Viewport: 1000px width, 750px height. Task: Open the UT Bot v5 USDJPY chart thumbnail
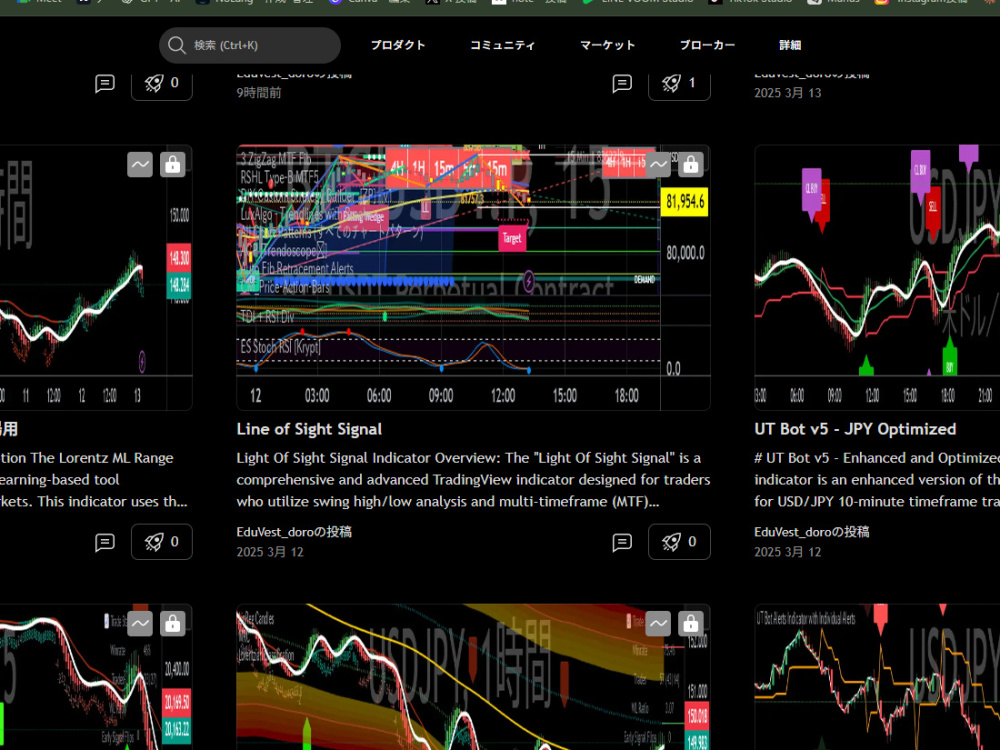(x=877, y=277)
